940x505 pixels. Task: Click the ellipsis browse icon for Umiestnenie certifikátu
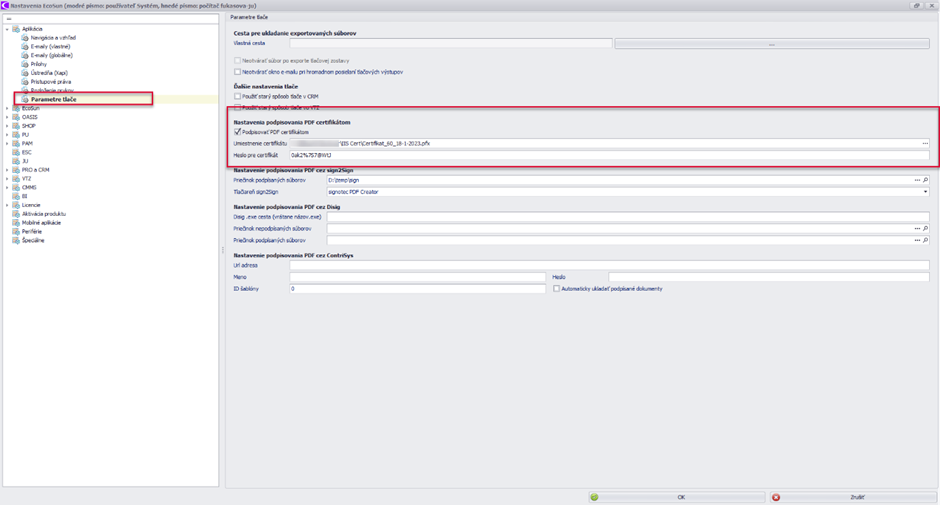click(x=925, y=144)
